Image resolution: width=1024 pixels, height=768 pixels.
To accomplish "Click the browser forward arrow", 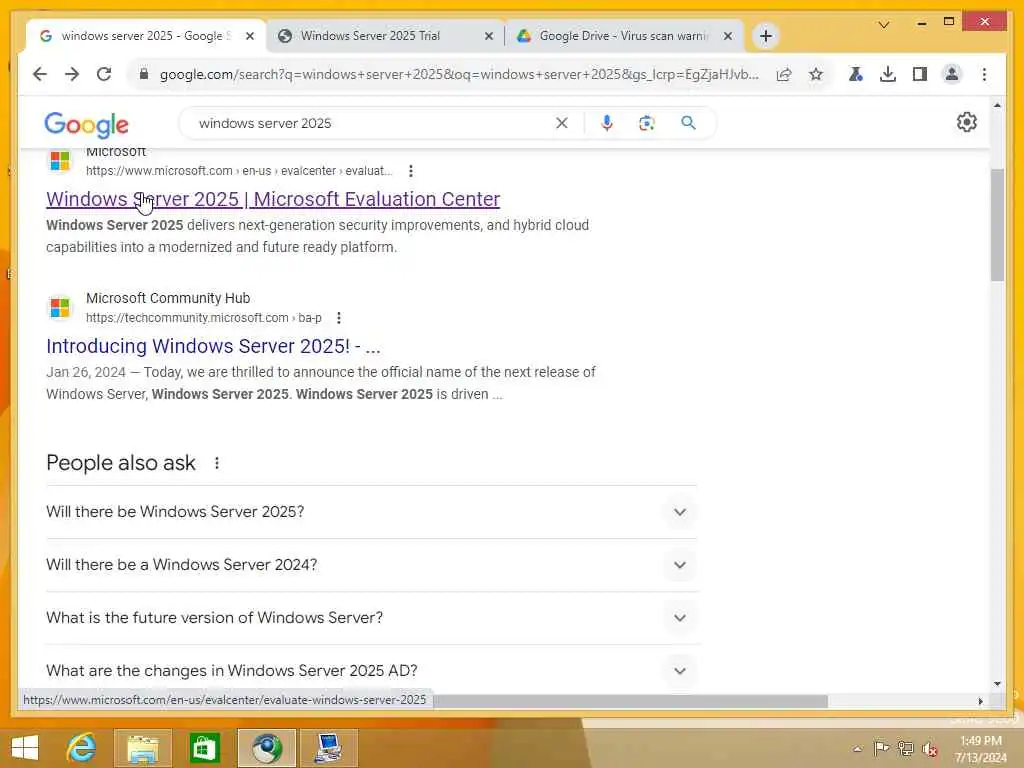I will 72,74.
